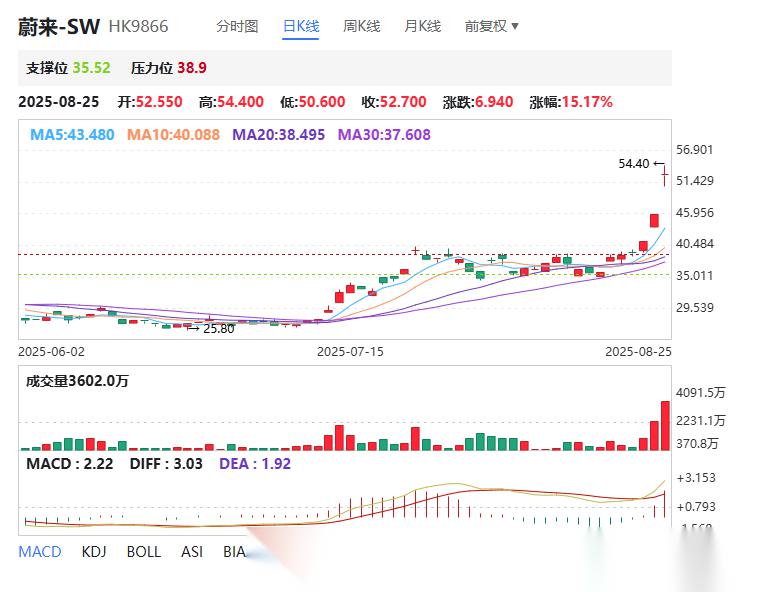
Task: Select the BOLL indicator
Action: 144,552
